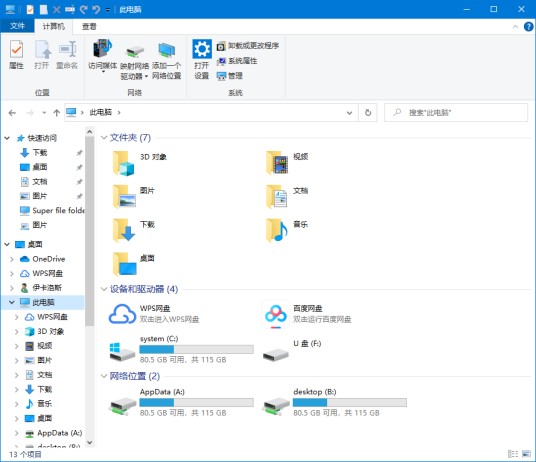Collapse the 网络位置 (2) group
Image resolution: width=536 pixels, height=462 pixels.
tap(104, 376)
